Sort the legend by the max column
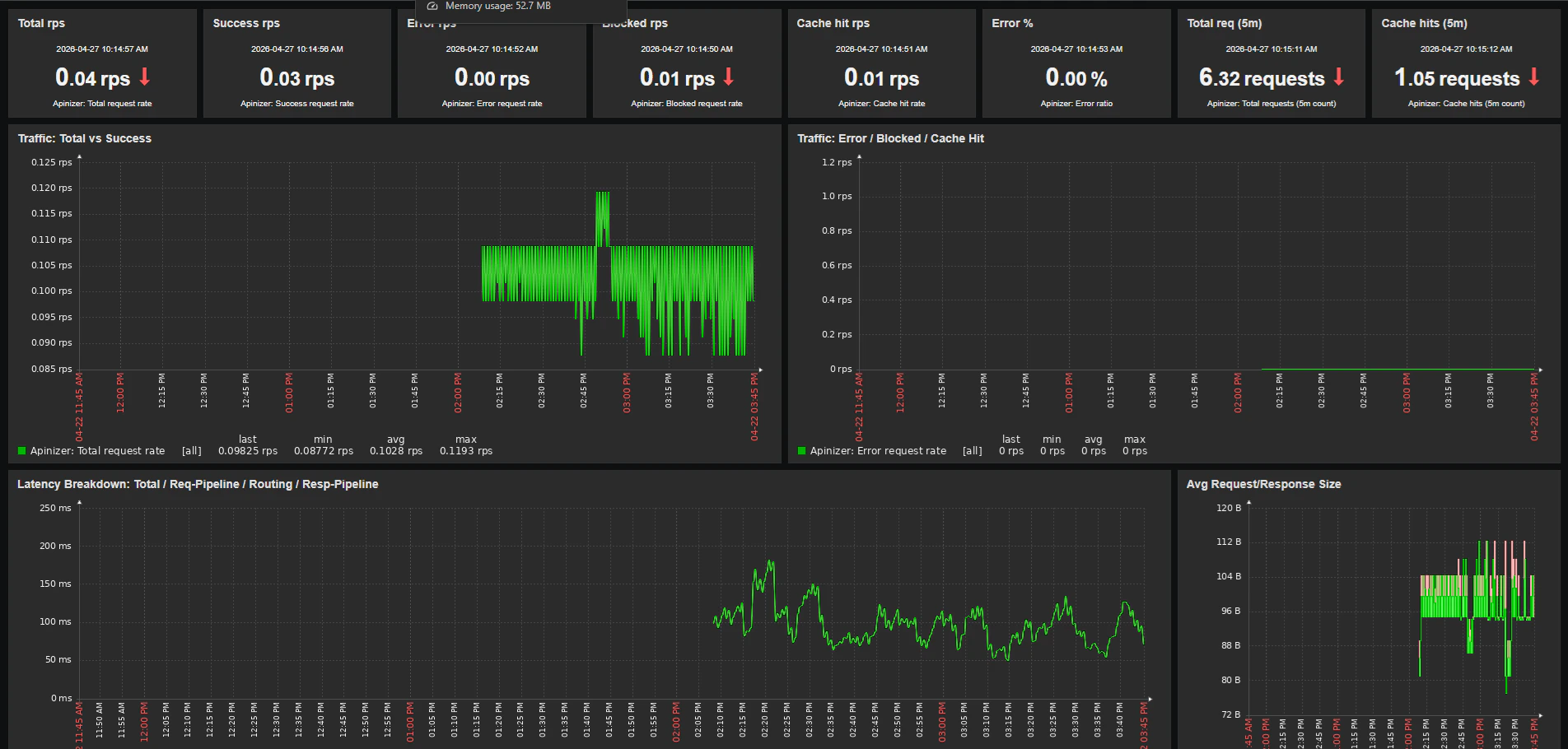 pyautogui.click(x=465, y=439)
